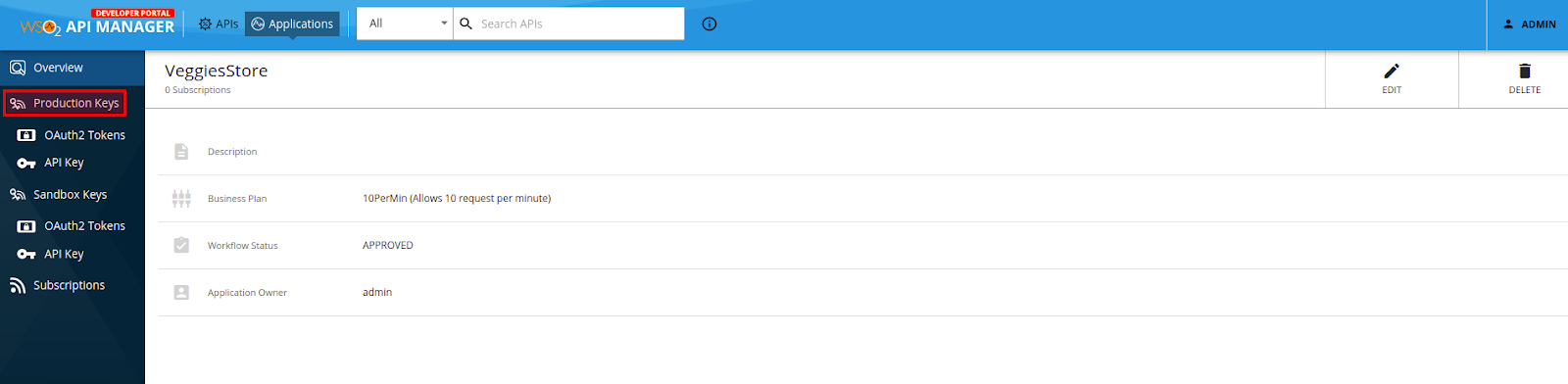Click the Business Plan row icon
1568x384 pixels.
(181, 199)
